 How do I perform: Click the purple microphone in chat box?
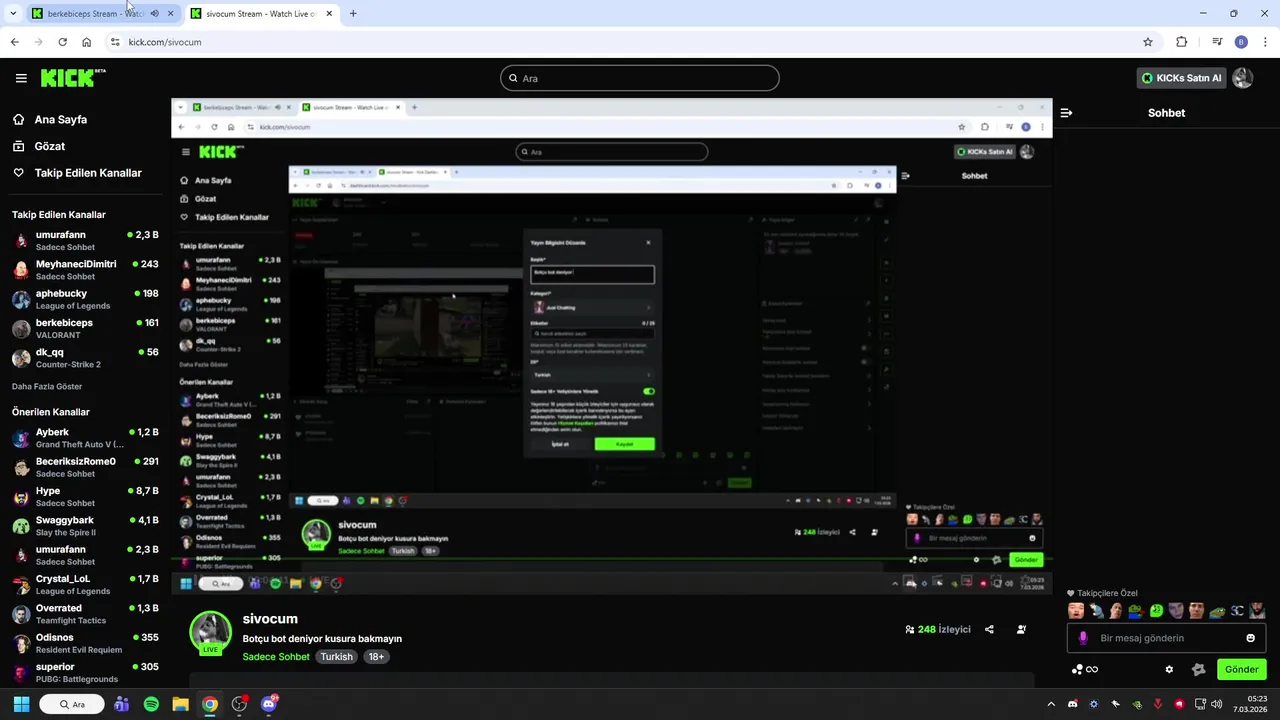[1083, 638]
